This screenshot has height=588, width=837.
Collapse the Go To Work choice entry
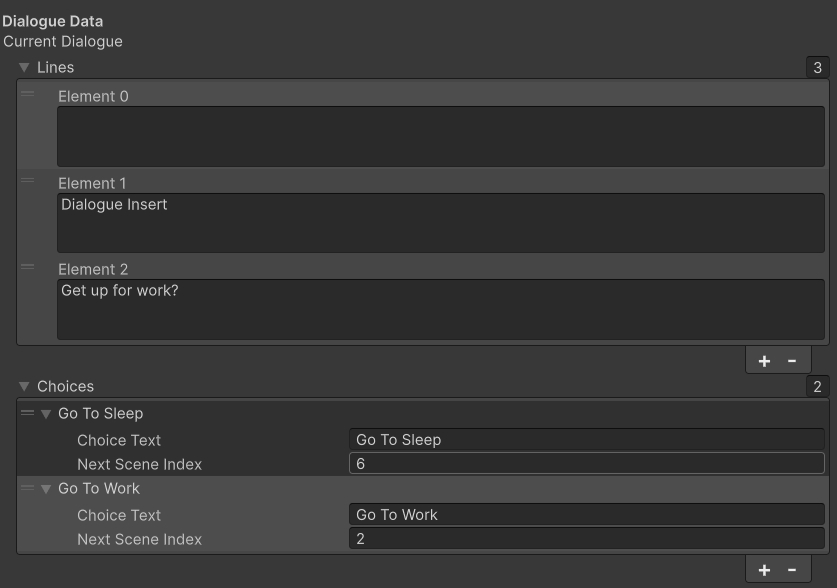pyautogui.click(x=46, y=489)
